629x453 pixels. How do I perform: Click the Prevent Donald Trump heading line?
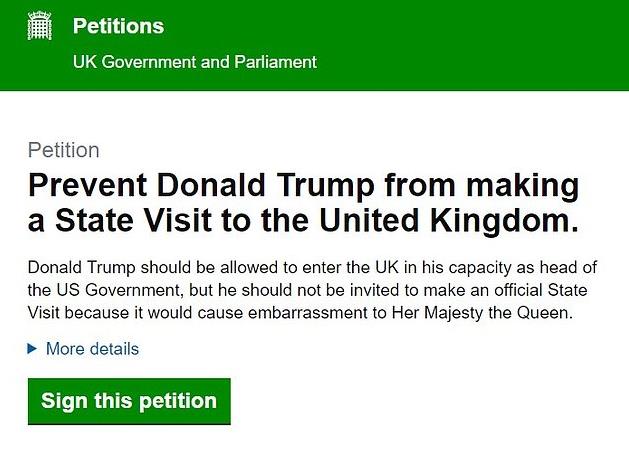pyautogui.click(x=303, y=186)
